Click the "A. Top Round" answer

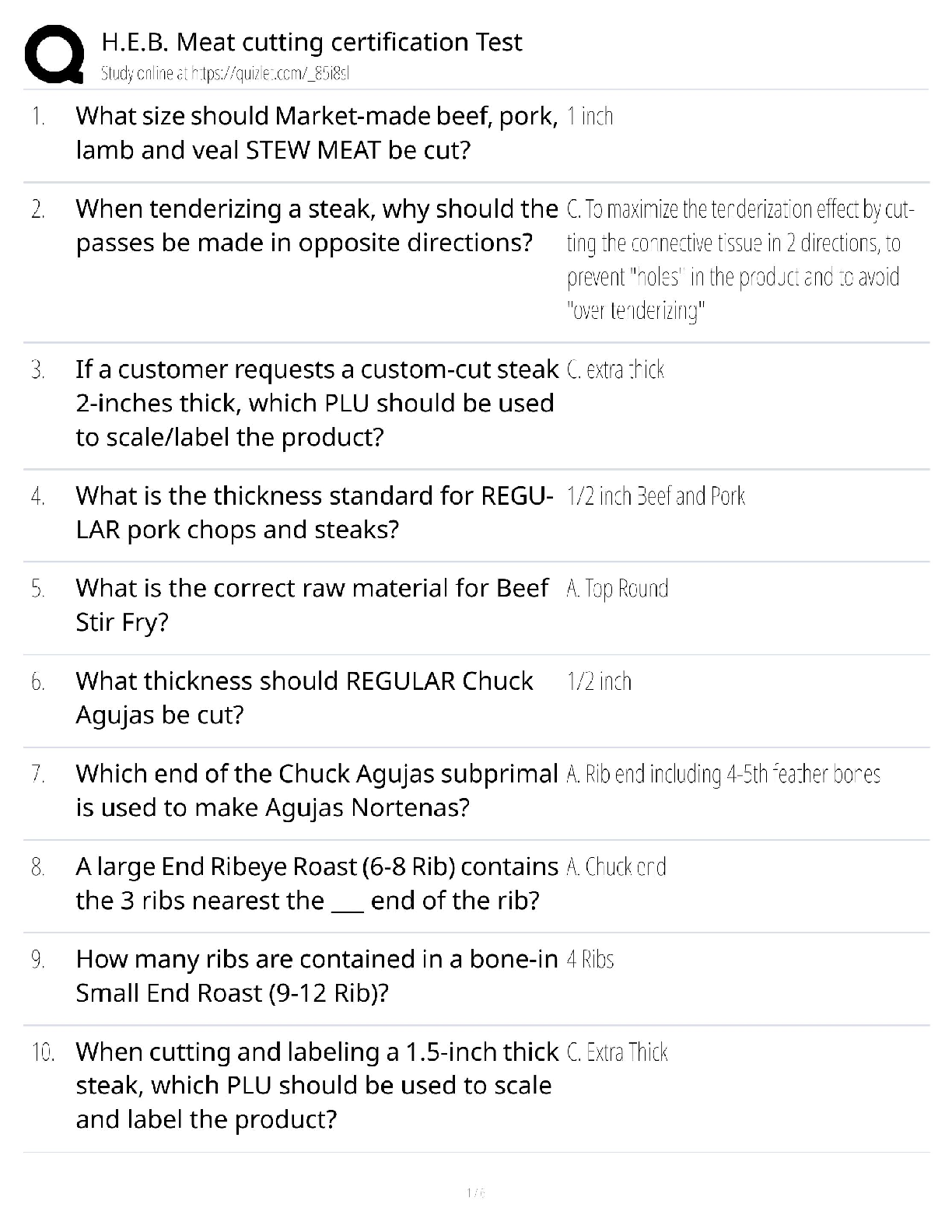click(x=618, y=589)
